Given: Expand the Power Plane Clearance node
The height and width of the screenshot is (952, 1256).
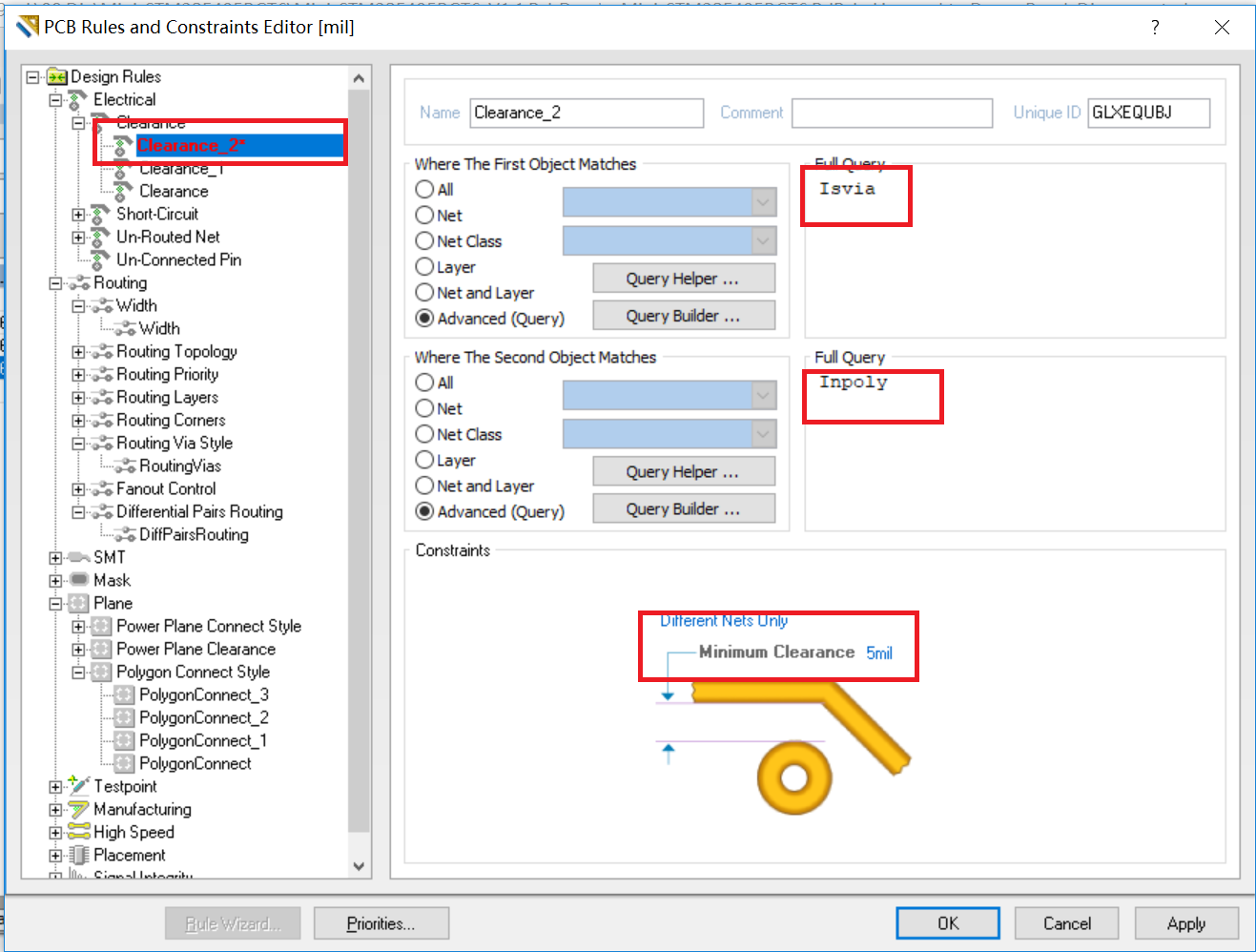Looking at the screenshot, I should (78, 650).
